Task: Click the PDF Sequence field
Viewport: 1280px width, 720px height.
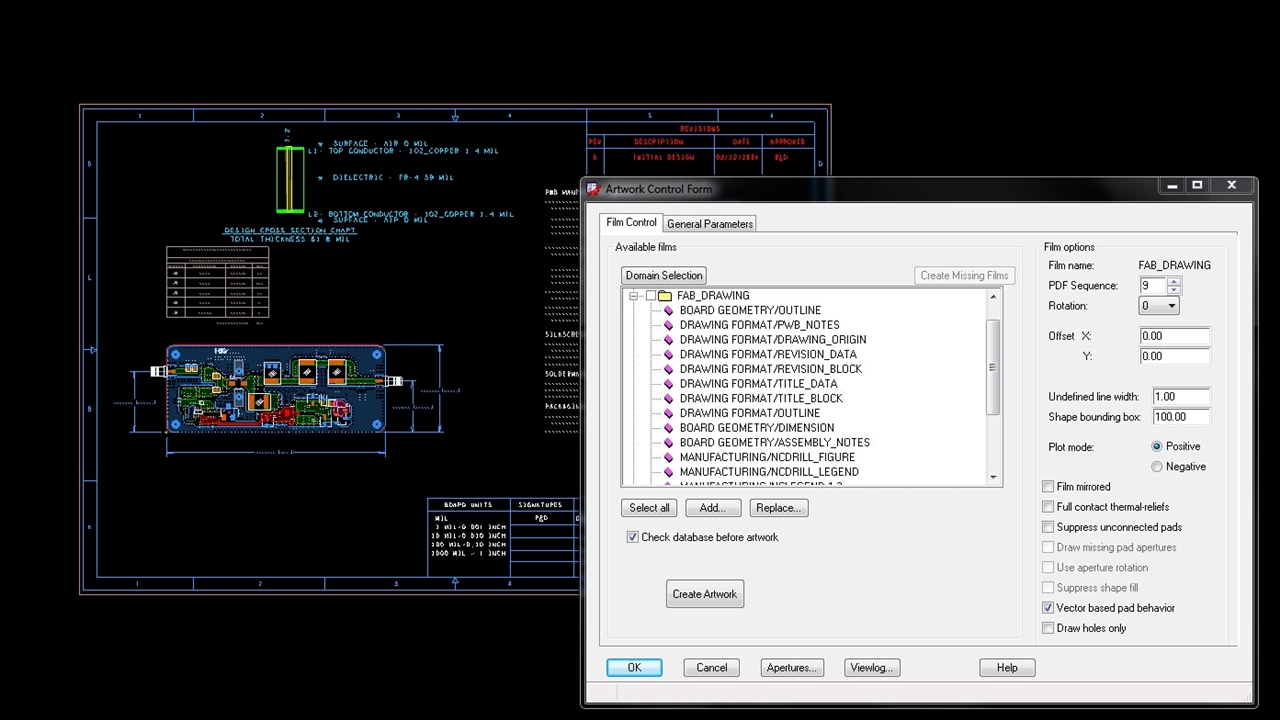Action: [x=1152, y=286]
